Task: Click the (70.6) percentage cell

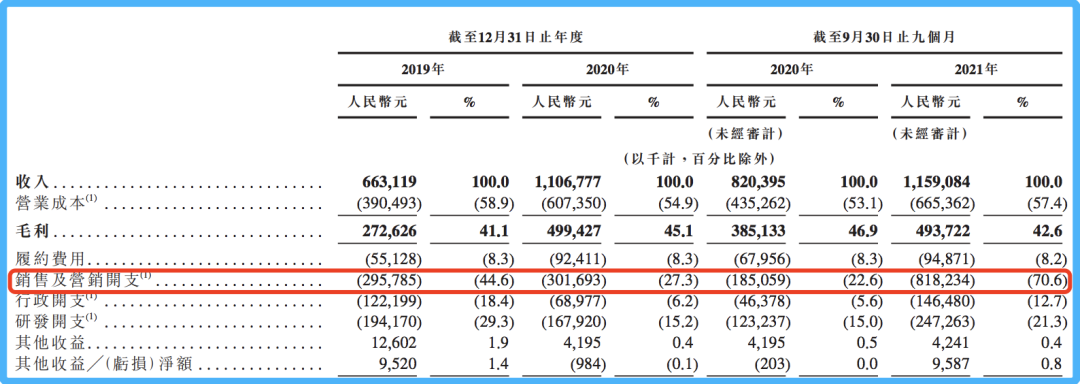Action: click(1047, 281)
